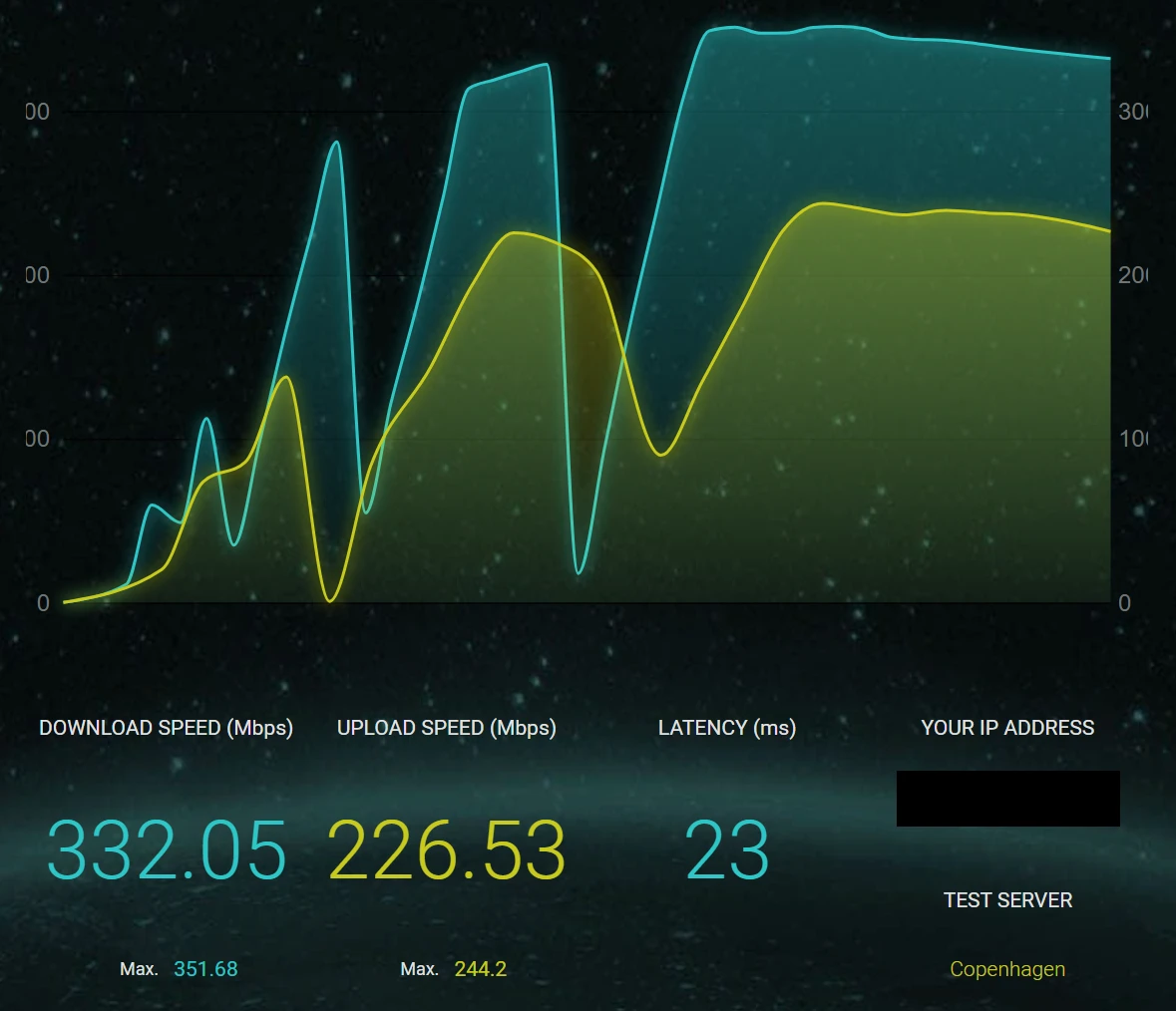
Task: Select the latency value 23
Action: pos(727,850)
